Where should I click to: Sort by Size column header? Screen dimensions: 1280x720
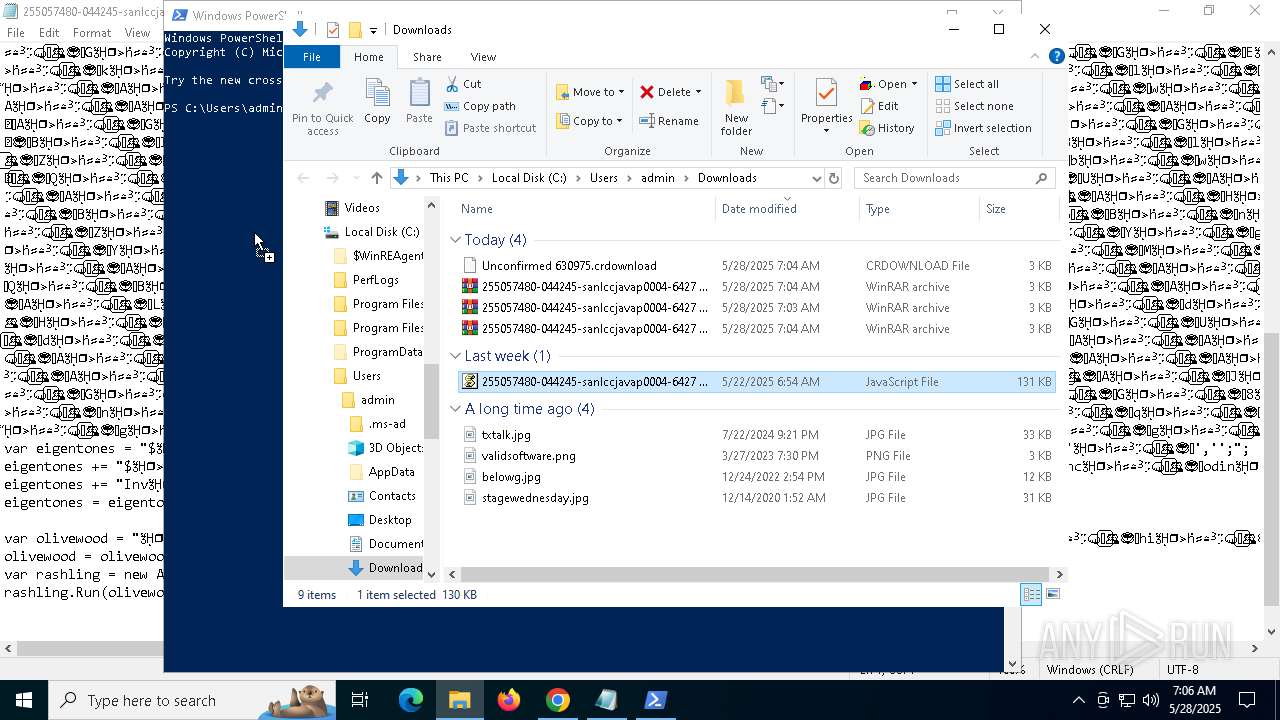tap(1019, 209)
